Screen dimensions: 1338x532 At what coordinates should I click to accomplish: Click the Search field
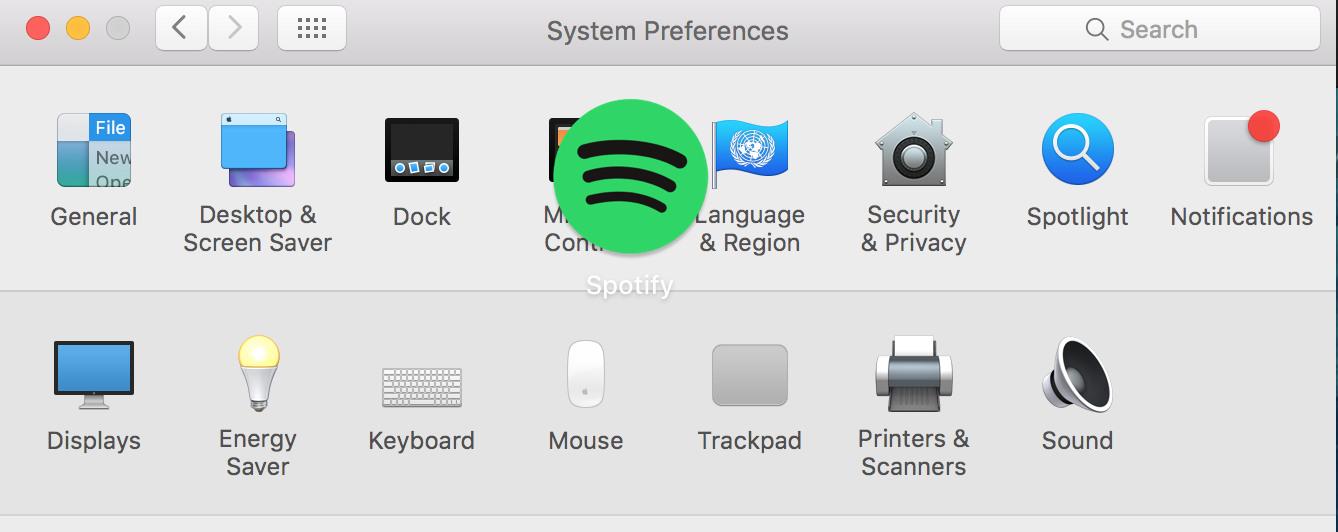pyautogui.click(x=1160, y=29)
